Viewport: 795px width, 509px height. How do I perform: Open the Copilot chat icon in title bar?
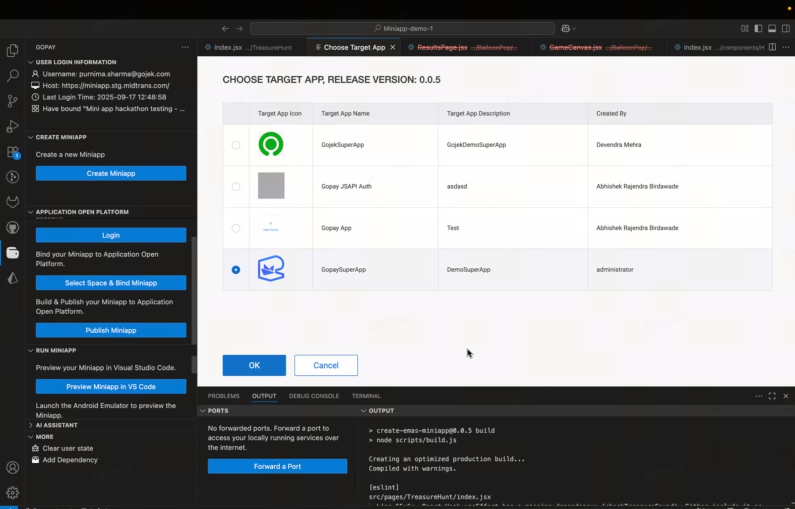pyautogui.click(x=565, y=28)
